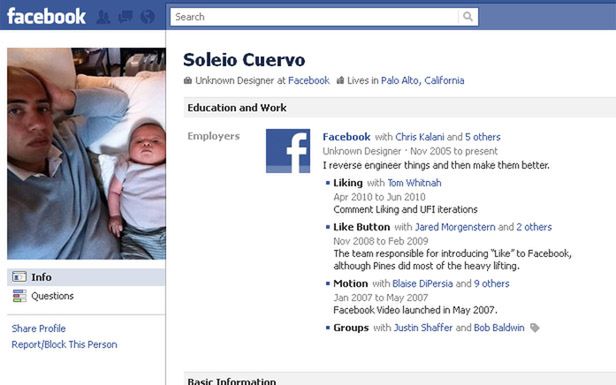Screen dimensions: 616x385
Task: Open the messages icon in header
Action: pyautogui.click(x=126, y=16)
